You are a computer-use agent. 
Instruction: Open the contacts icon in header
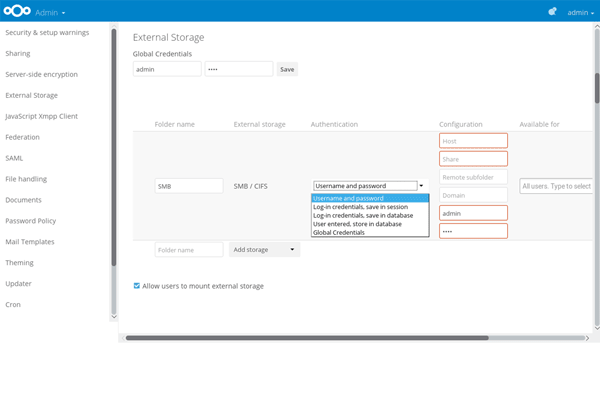(551, 12)
